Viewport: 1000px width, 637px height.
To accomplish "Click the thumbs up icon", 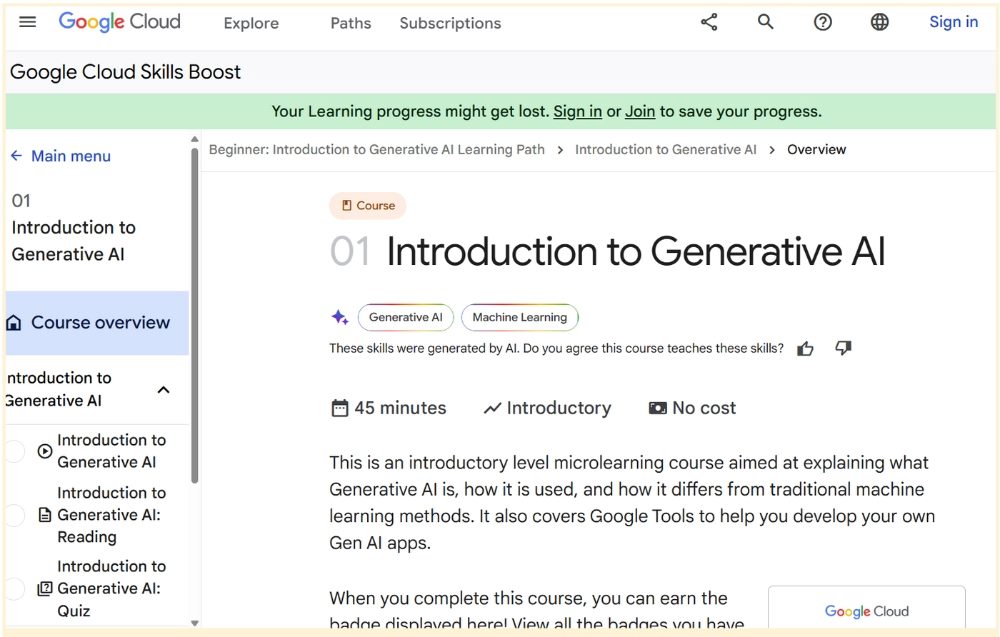I will pyautogui.click(x=805, y=348).
